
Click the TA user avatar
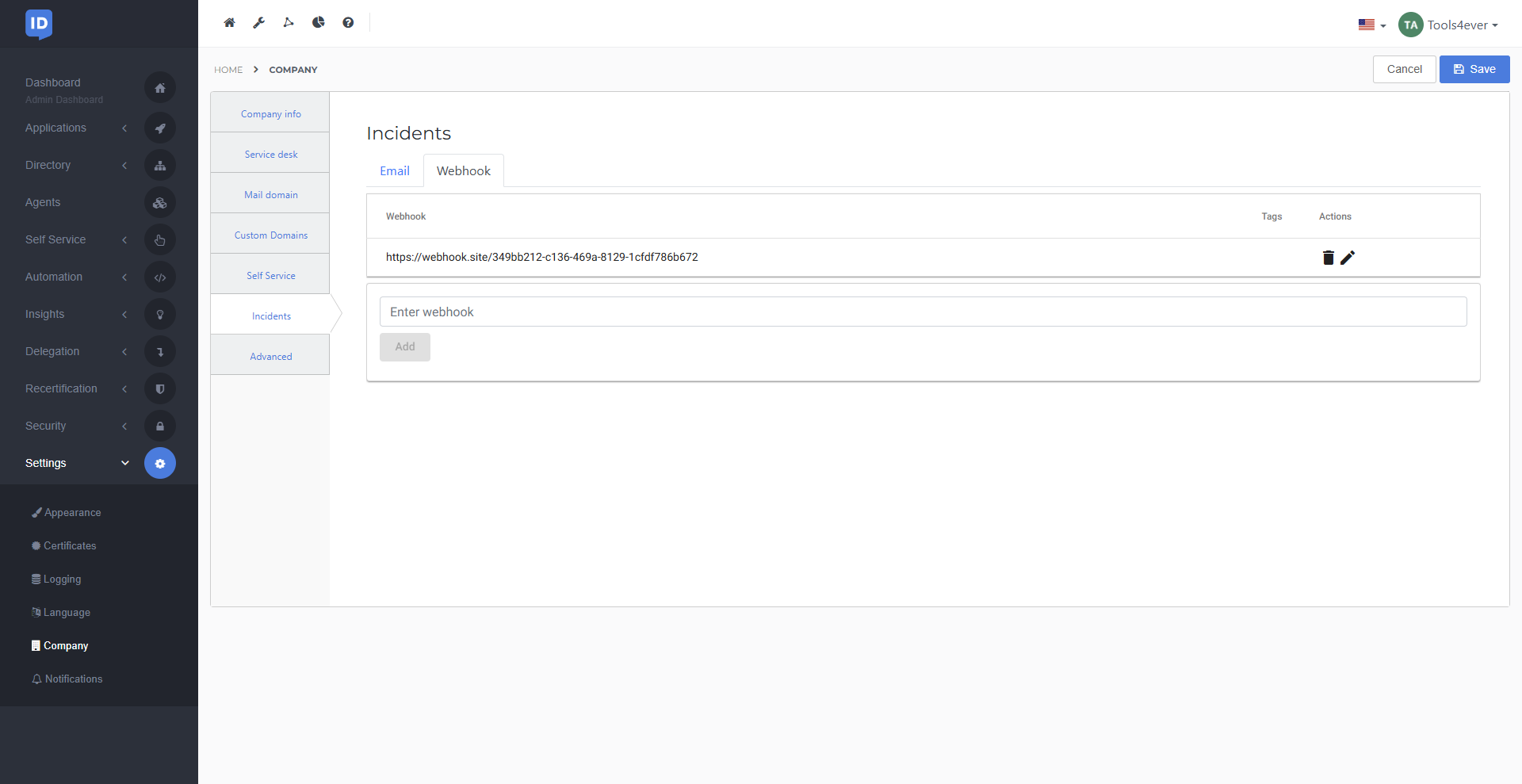(x=1410, y=25)
